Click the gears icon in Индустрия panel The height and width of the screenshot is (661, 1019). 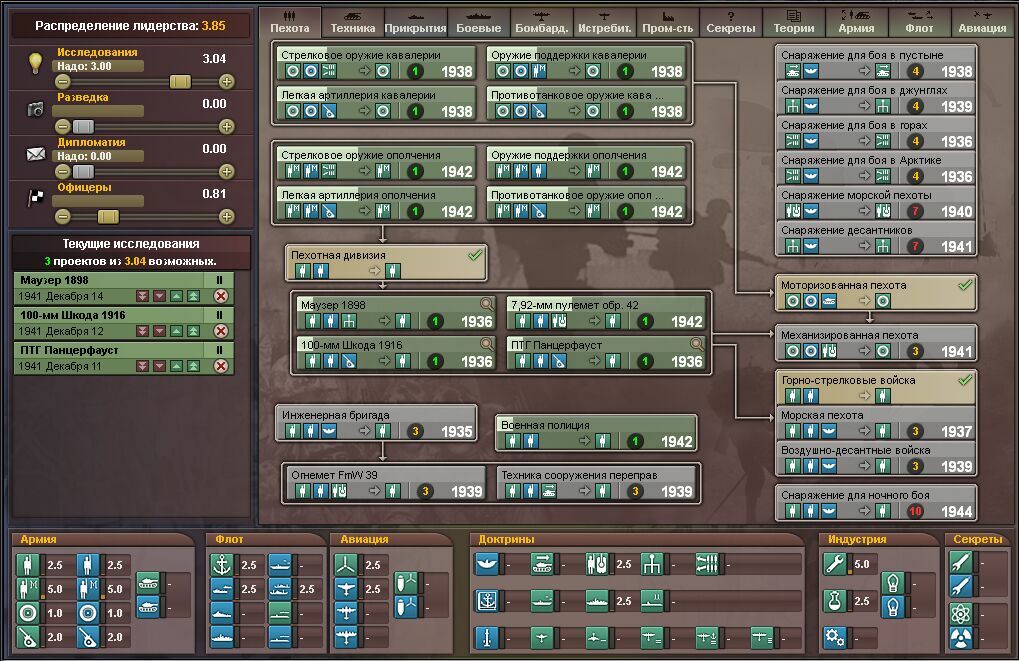pos(834,637)
